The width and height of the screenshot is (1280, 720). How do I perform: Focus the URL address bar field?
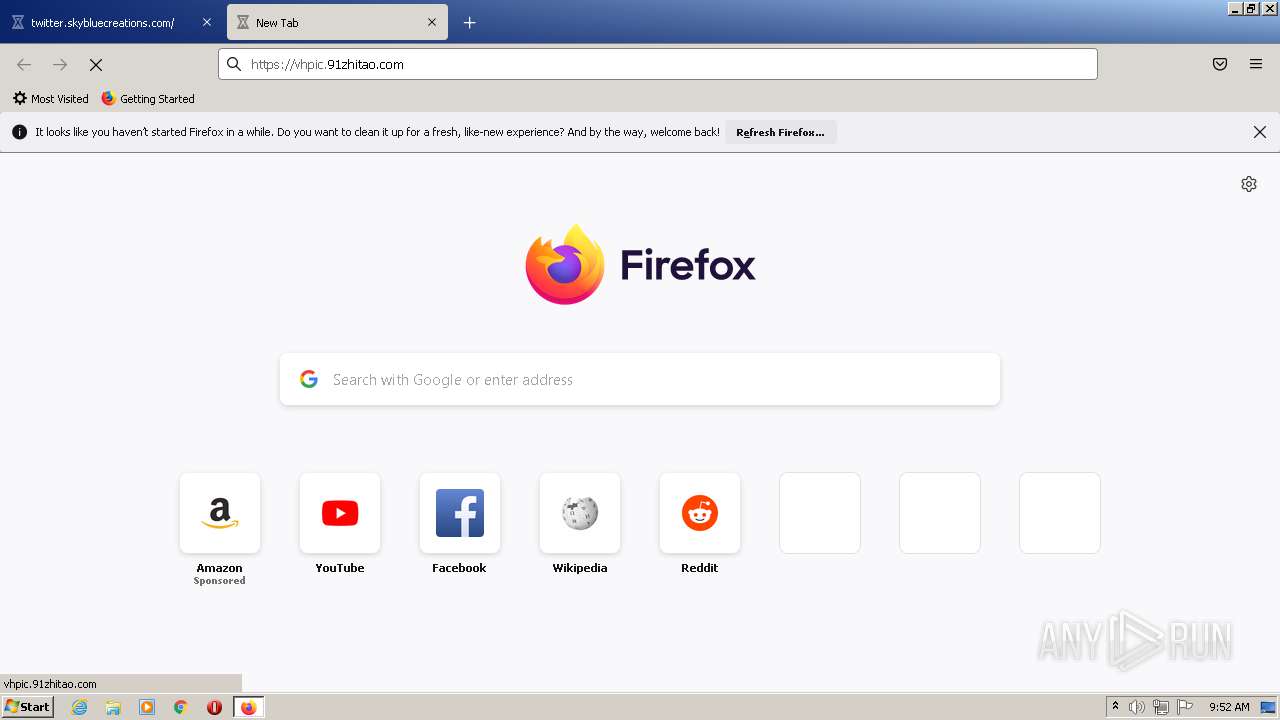658,64
